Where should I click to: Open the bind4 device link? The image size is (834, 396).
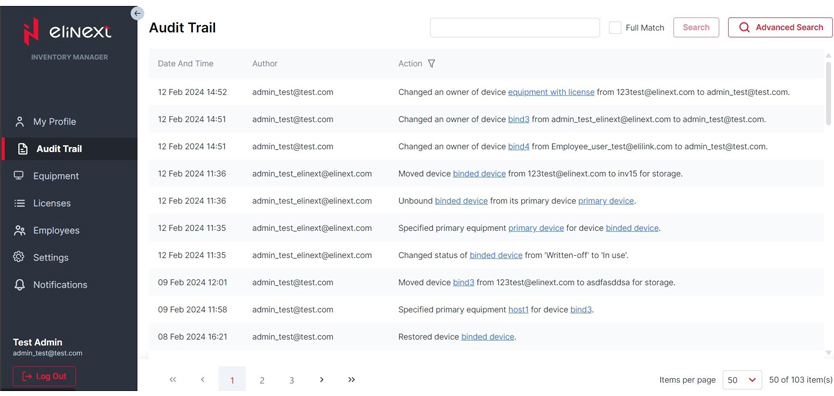point(519,146)
